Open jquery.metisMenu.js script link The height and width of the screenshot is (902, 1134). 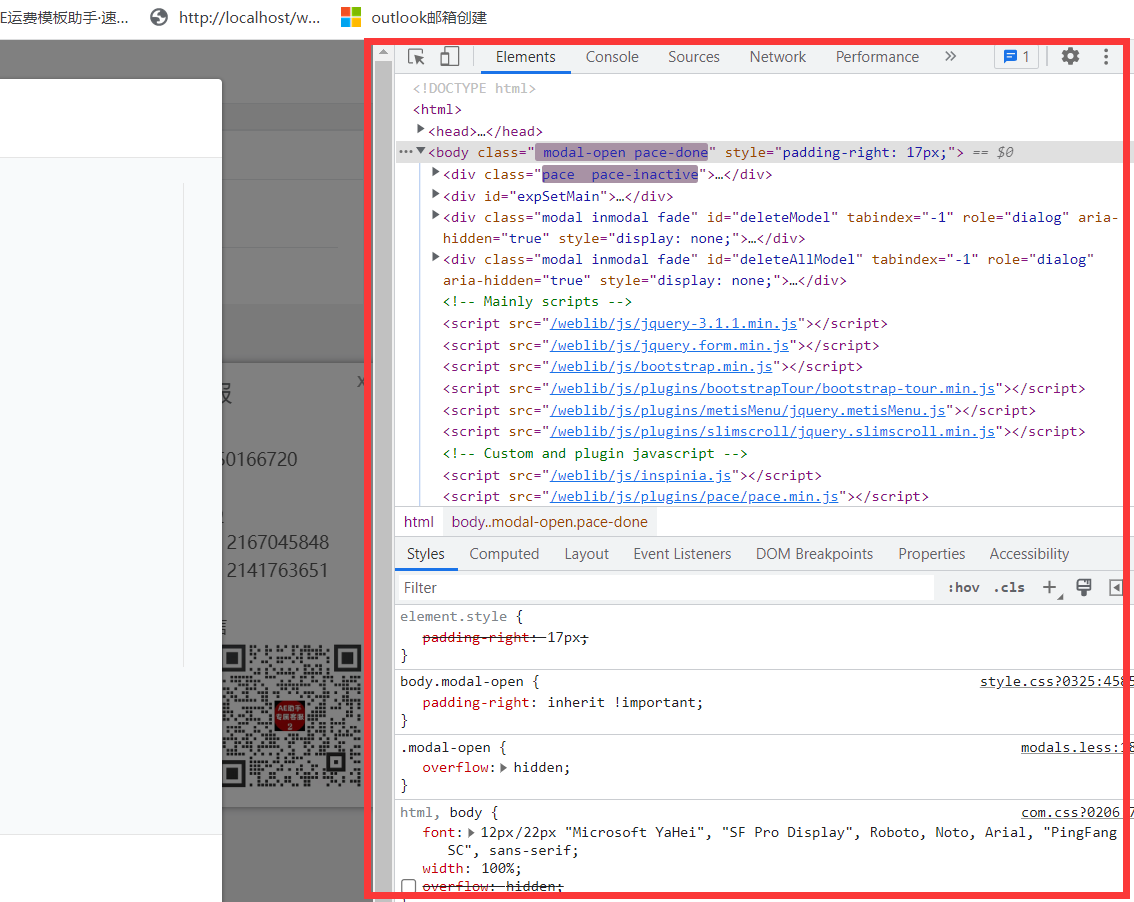pyautogui.click(x=748, y=410)
